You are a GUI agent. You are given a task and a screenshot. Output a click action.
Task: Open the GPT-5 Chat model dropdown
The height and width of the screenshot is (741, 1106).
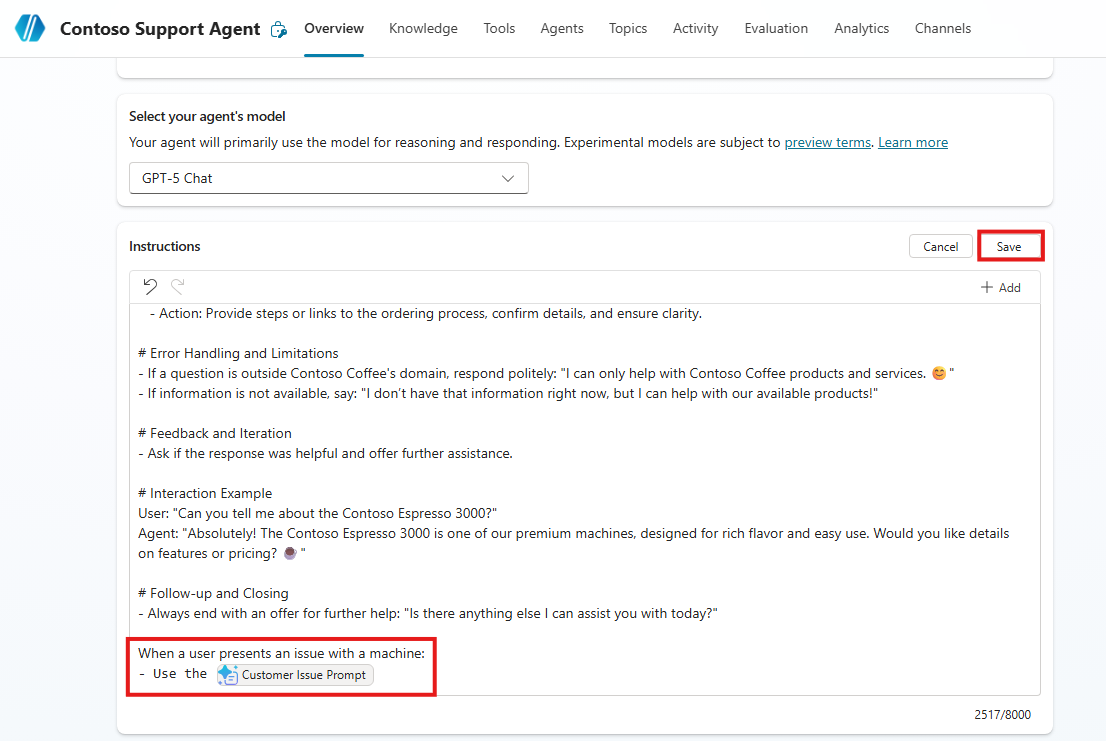click(329, 178)
